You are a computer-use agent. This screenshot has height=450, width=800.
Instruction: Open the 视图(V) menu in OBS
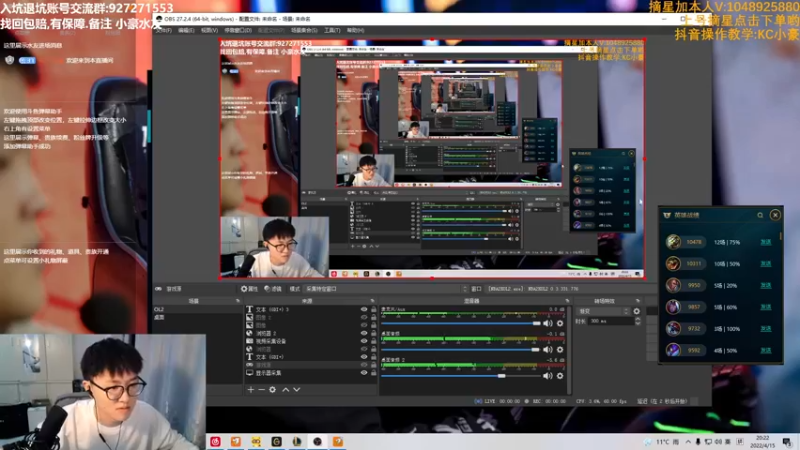(209, 30)
